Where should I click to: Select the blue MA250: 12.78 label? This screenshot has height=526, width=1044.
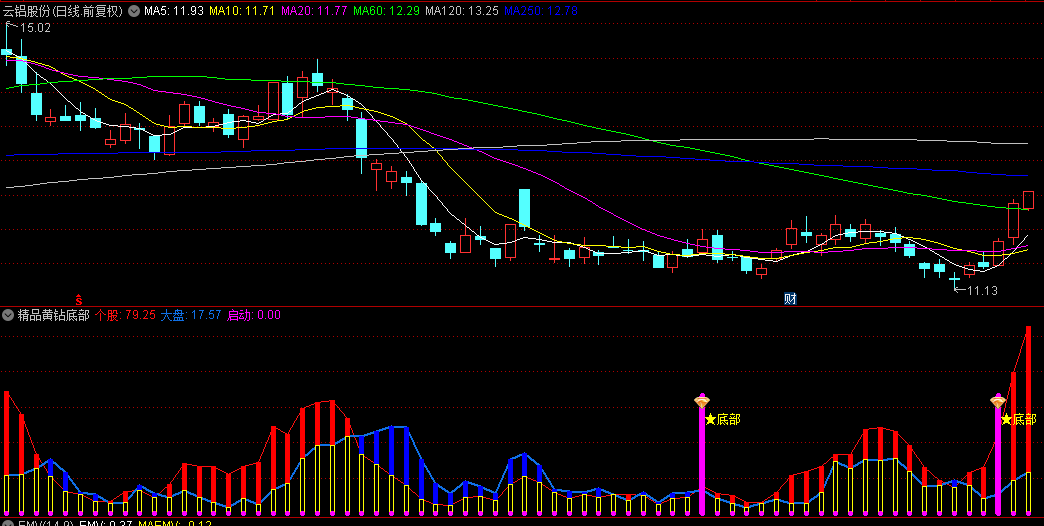point(541,11)
